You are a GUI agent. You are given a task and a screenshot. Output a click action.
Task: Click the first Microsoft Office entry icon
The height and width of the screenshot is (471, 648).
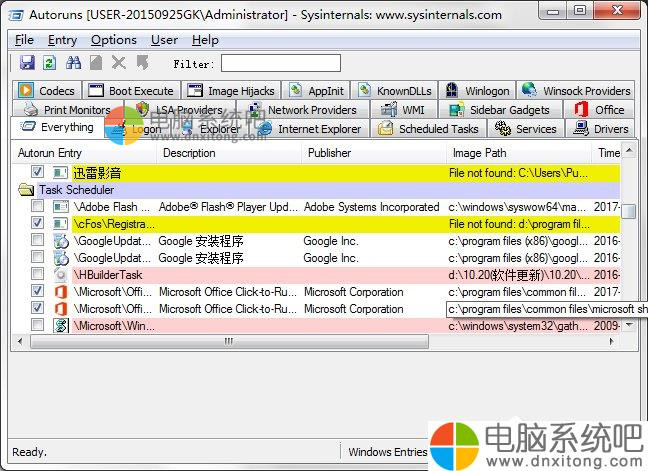[61, 292]
